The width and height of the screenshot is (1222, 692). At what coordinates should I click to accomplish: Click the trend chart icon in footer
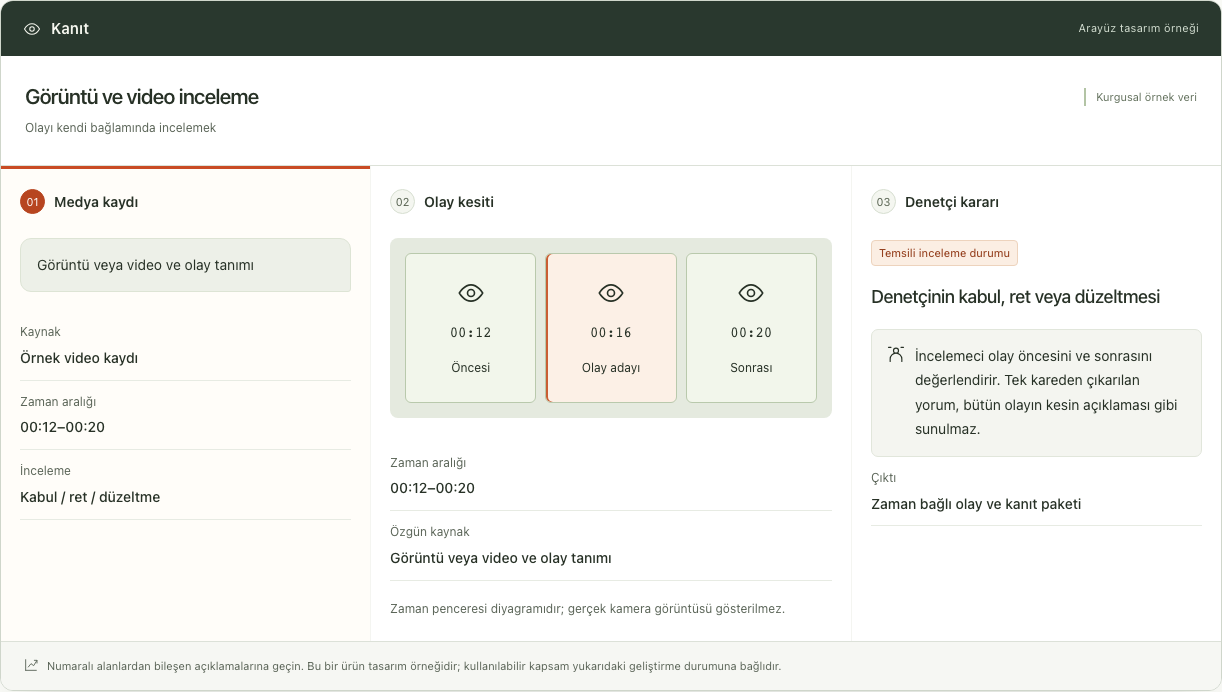click(32, 665)
